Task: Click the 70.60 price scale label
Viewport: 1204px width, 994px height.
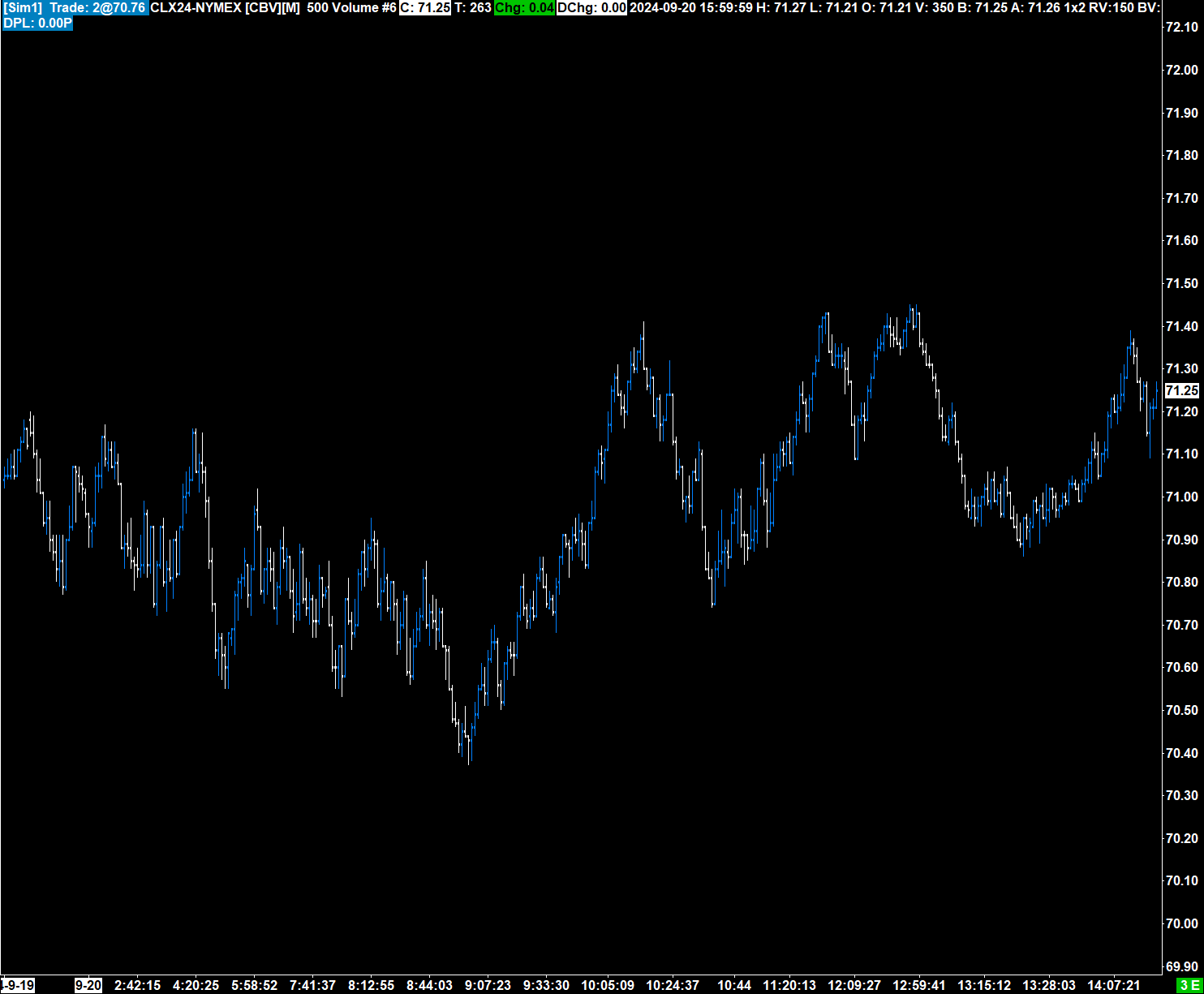Action: pyautogui.click(x=1181, y=667)
